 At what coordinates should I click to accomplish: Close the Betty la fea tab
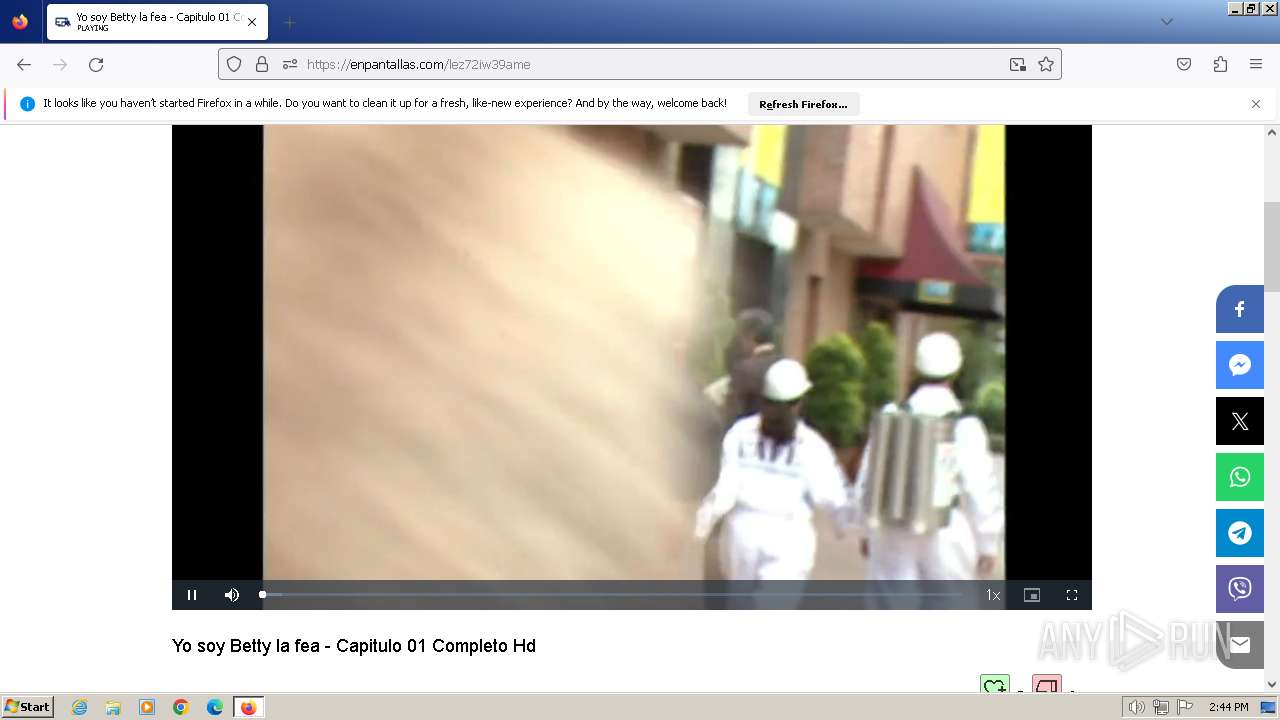[252, 22]
